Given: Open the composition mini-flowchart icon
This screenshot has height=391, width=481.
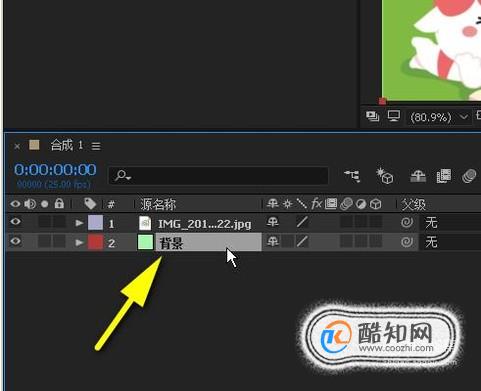Looking at the screenshot, I should click(352, 175).
